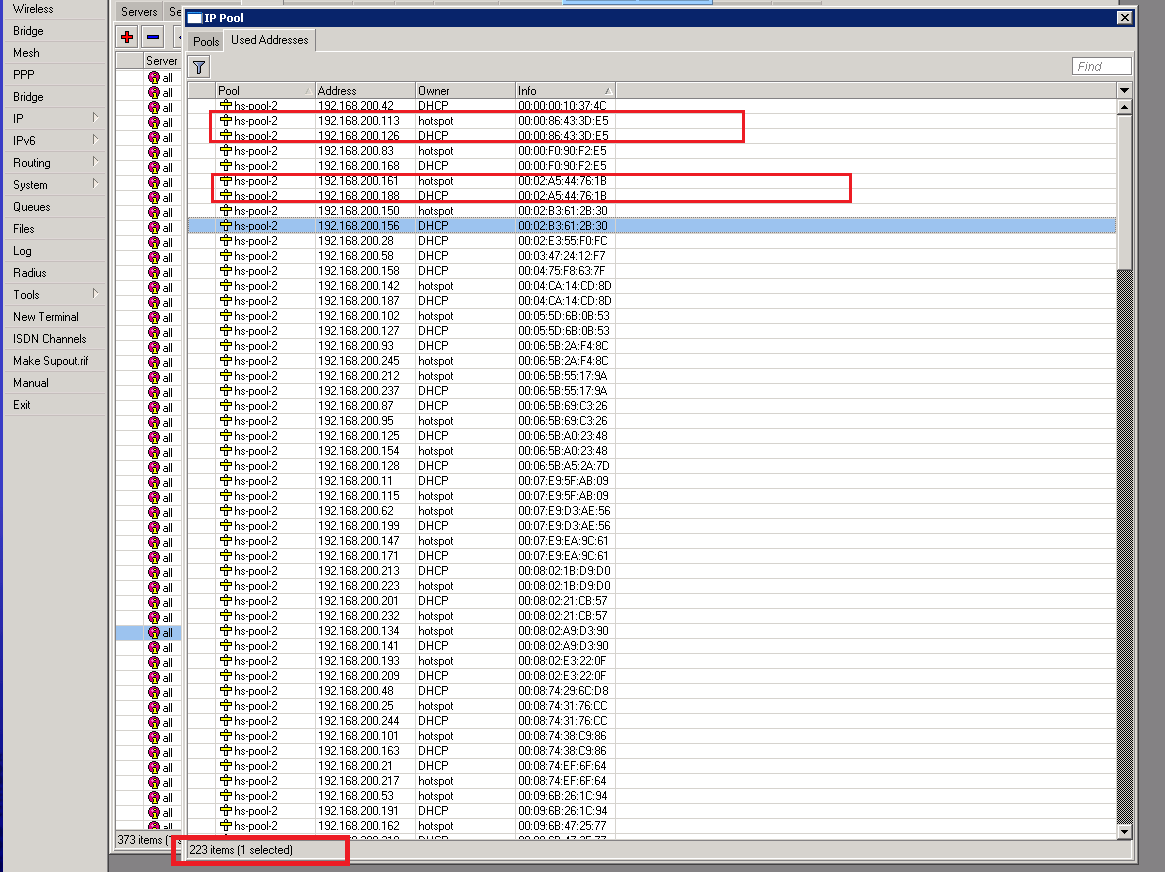
Task: Open the Servers tab in background window
Action: pyautogui.click(x=139, y=12)
